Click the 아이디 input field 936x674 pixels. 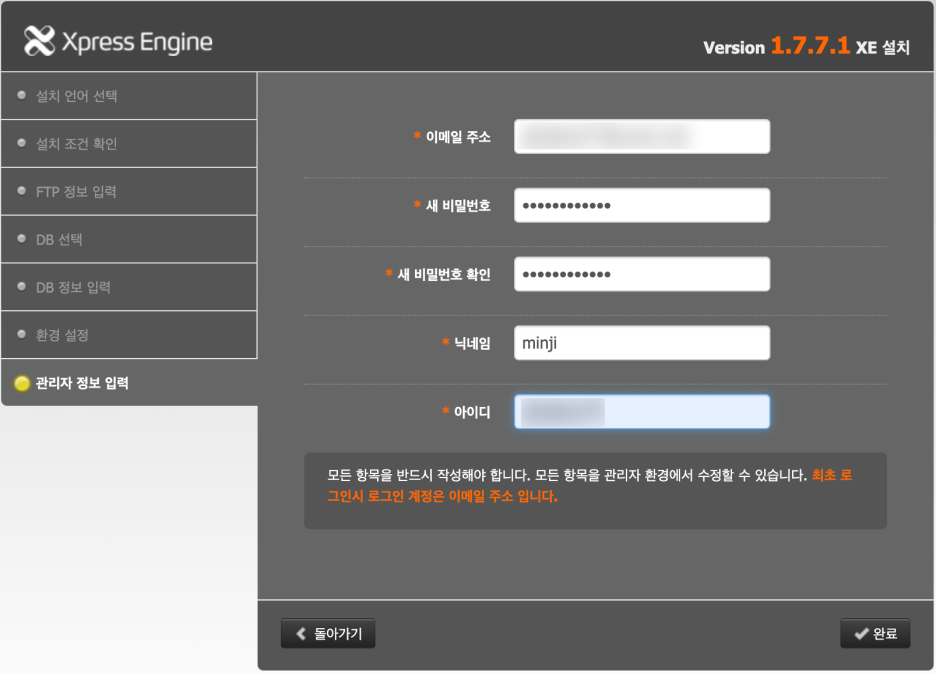[x=642, y=411]
